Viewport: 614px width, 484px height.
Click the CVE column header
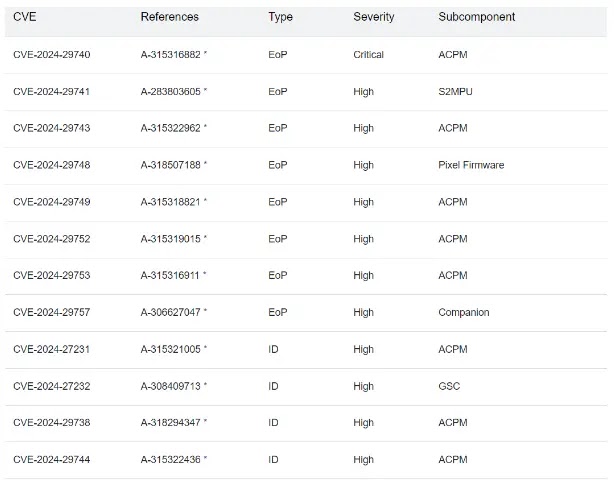(x=25, y=17)
